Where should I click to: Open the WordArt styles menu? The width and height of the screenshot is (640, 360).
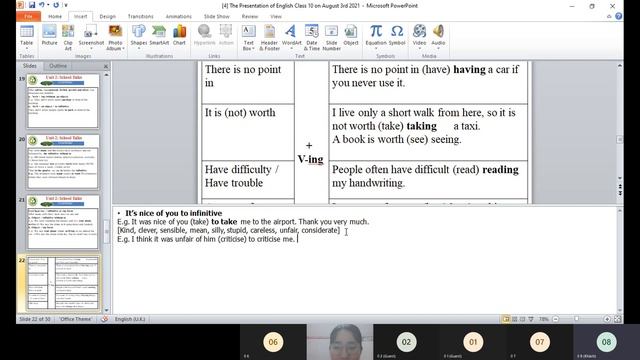coord(291,38)
